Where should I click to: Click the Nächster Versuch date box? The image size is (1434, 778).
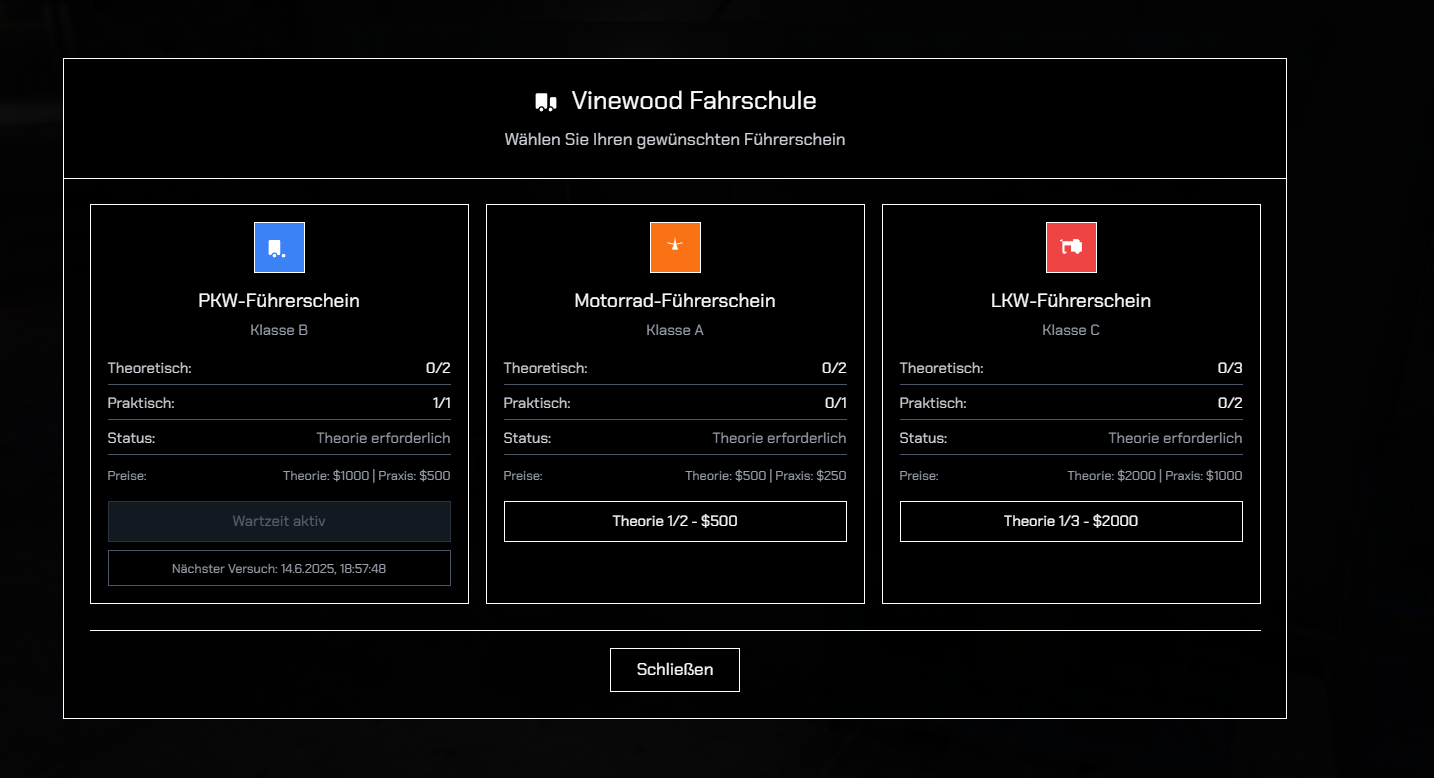[x=279, y=568]
